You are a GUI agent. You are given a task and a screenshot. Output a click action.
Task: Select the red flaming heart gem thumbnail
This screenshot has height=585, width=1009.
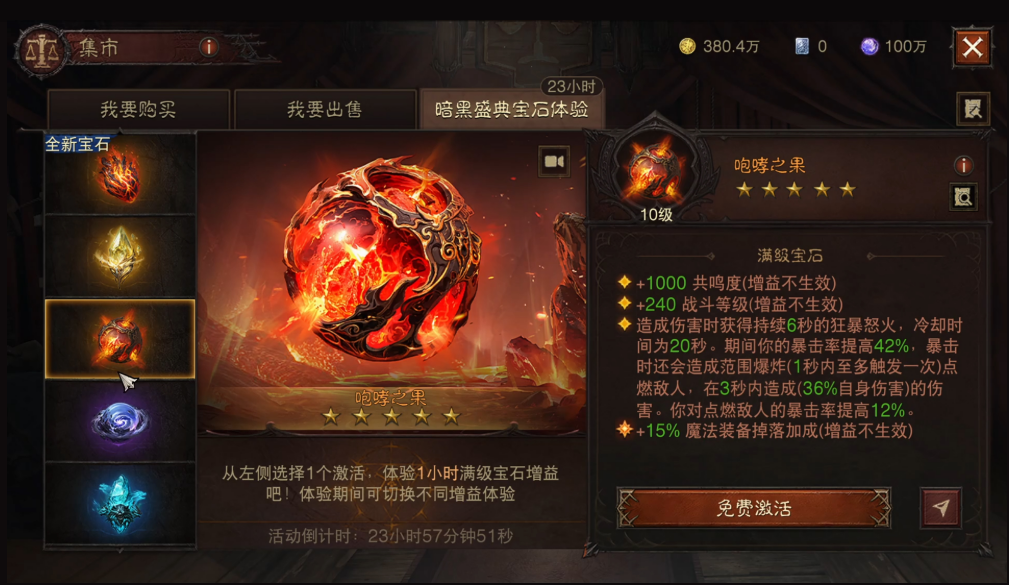pyautogui.click(x=120, y=174)
